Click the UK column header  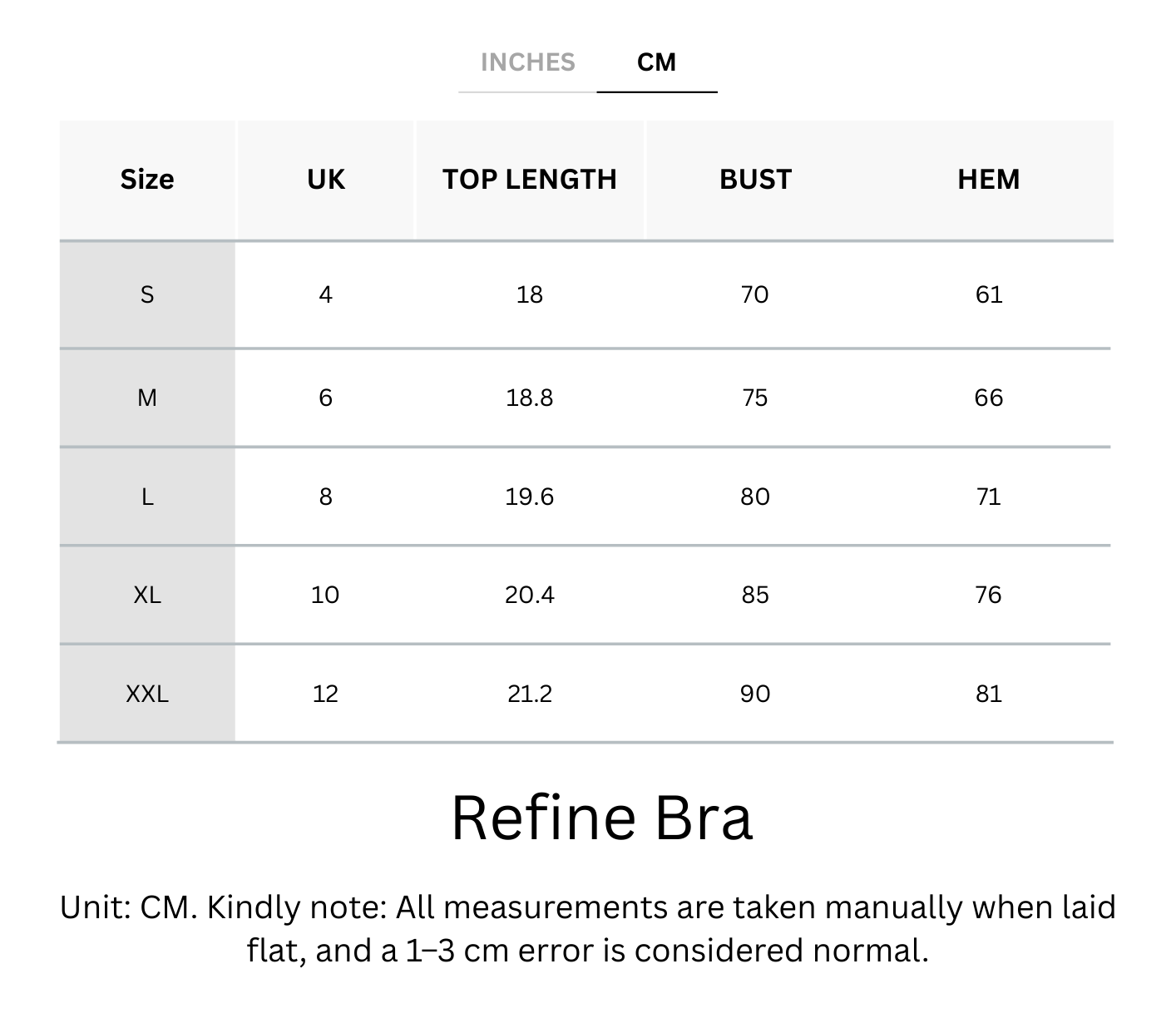tap(325, 180)
